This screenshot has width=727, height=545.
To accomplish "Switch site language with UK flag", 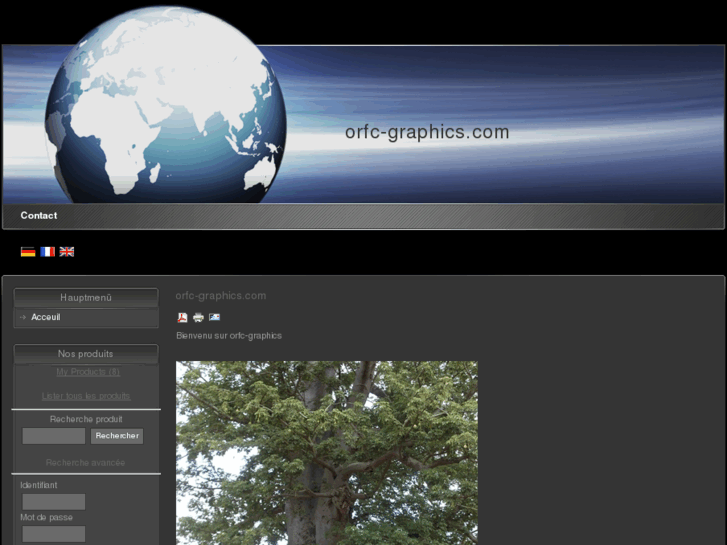I will (67, 252).
